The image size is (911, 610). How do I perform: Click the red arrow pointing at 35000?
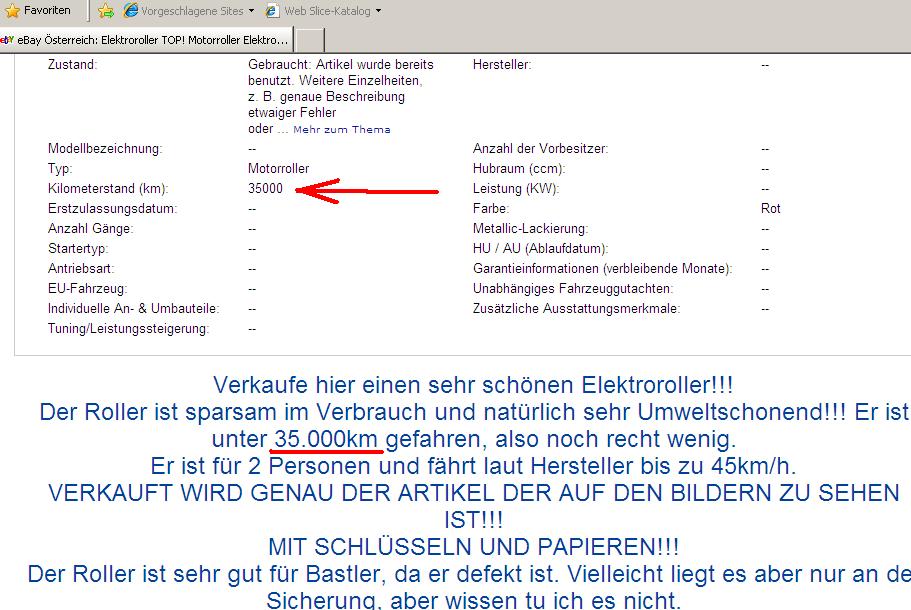click(370, 190)
